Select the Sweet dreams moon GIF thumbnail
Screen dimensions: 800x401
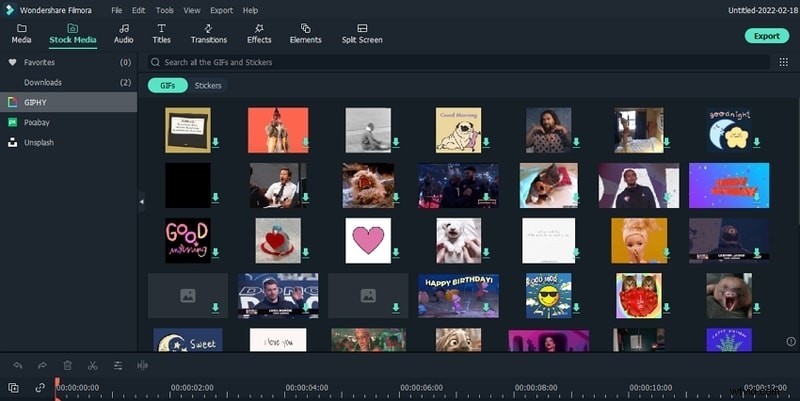(188, 340)
